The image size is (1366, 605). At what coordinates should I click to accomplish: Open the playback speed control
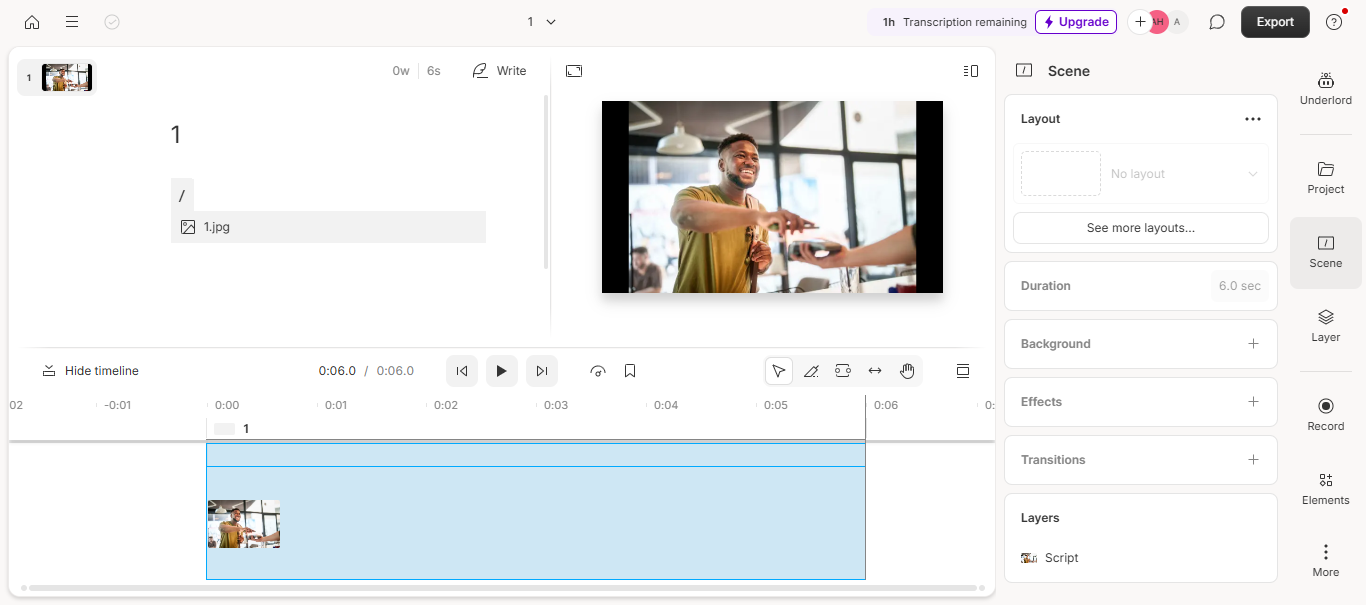(x=597, y=370)
